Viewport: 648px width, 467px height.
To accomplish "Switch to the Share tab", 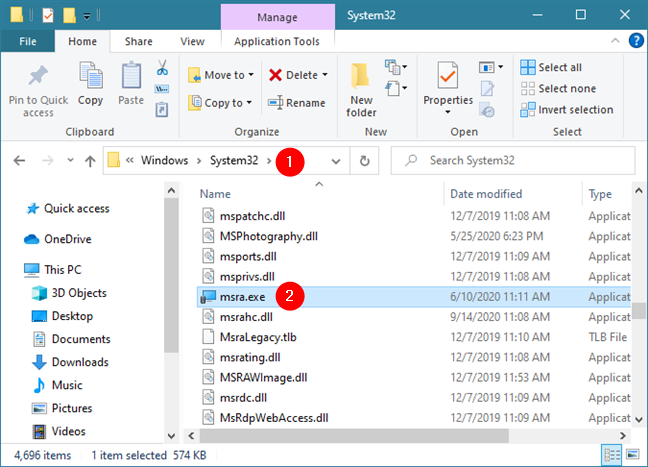I will point(138,41).
